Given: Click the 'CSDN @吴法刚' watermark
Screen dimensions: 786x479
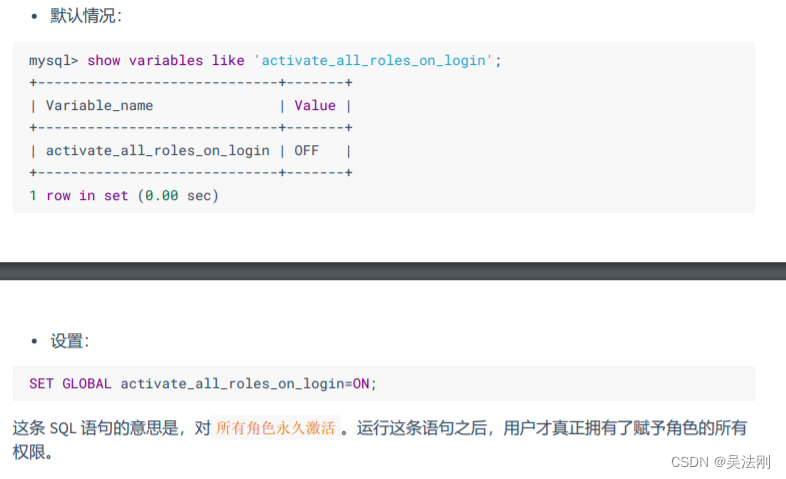Looking at the screenshot, I should point(720,462).
